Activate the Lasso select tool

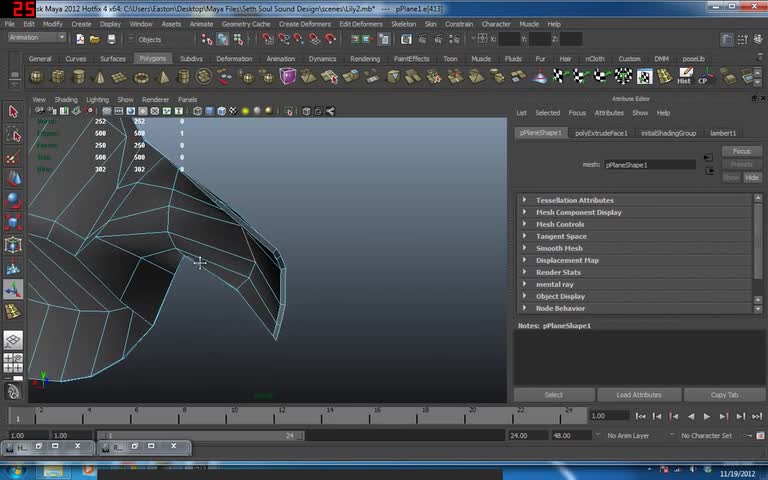click(x=13, y=135)
